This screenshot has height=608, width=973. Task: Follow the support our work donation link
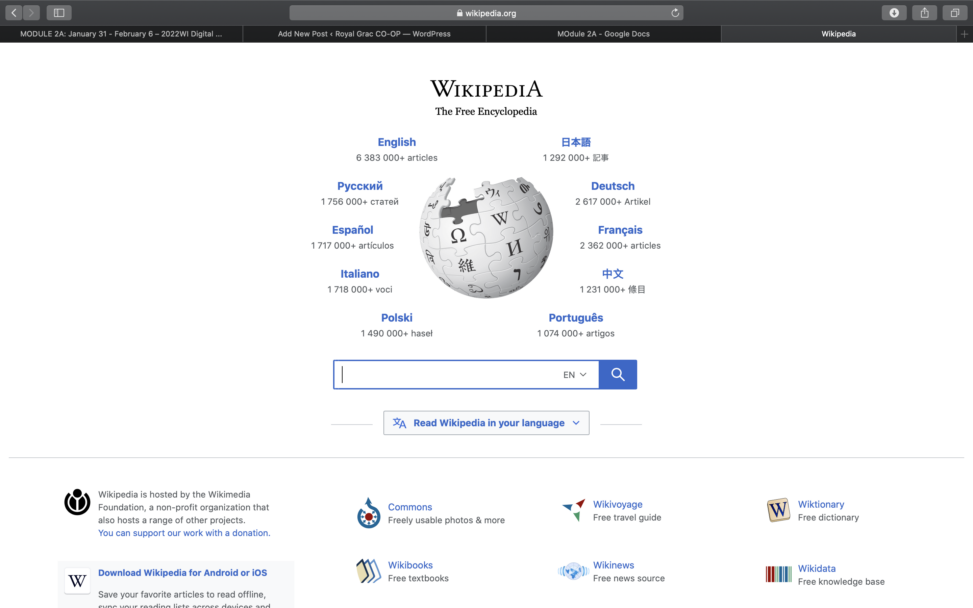point(184,533)
